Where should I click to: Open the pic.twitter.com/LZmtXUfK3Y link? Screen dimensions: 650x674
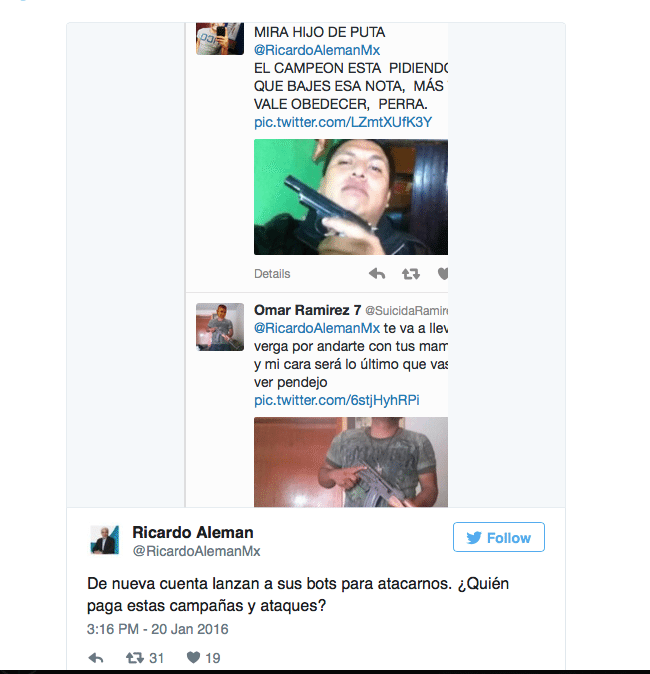(x=343, y=122)
